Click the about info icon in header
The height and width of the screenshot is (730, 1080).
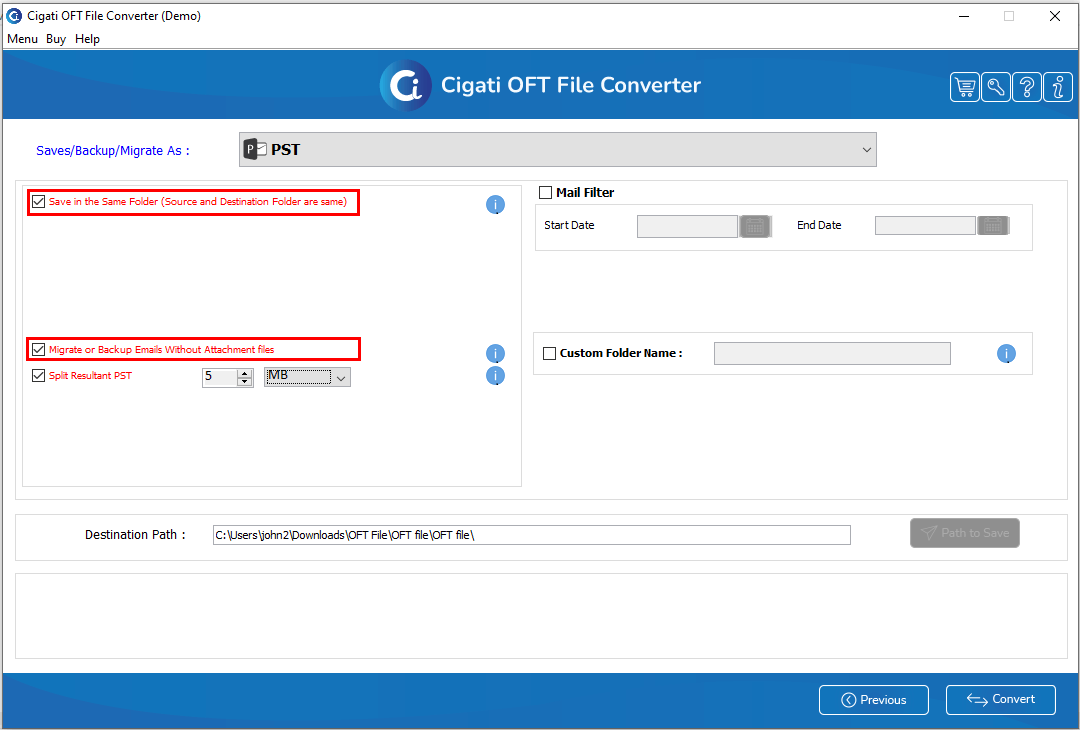[x=1058, y=87]
